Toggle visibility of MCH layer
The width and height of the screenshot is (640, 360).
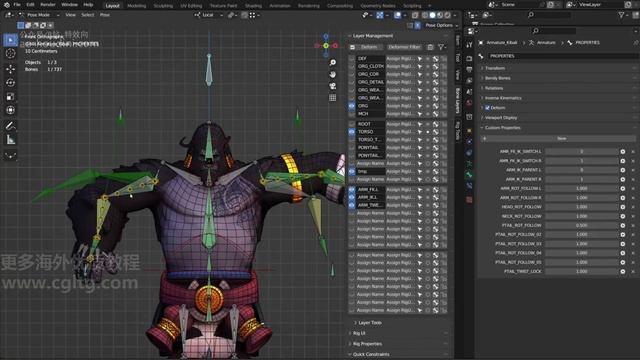pyautogui.click(x=352, y=114)
